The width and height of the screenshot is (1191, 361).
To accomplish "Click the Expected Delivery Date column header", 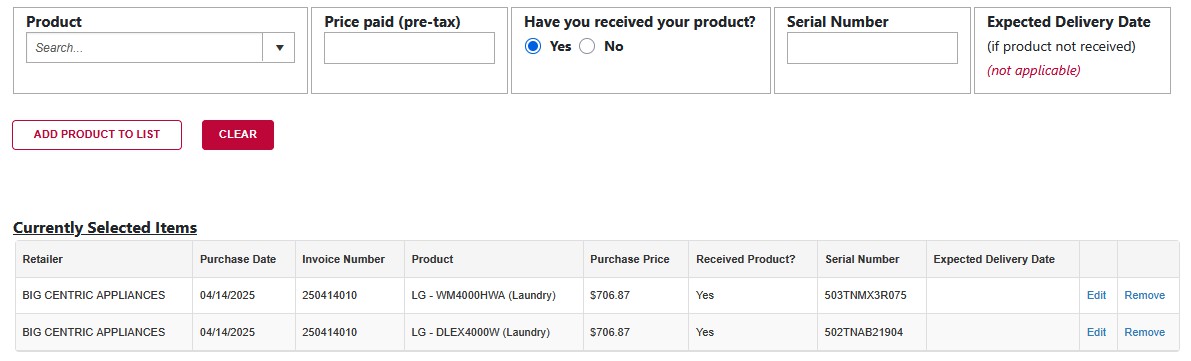I will pos(994,259).
